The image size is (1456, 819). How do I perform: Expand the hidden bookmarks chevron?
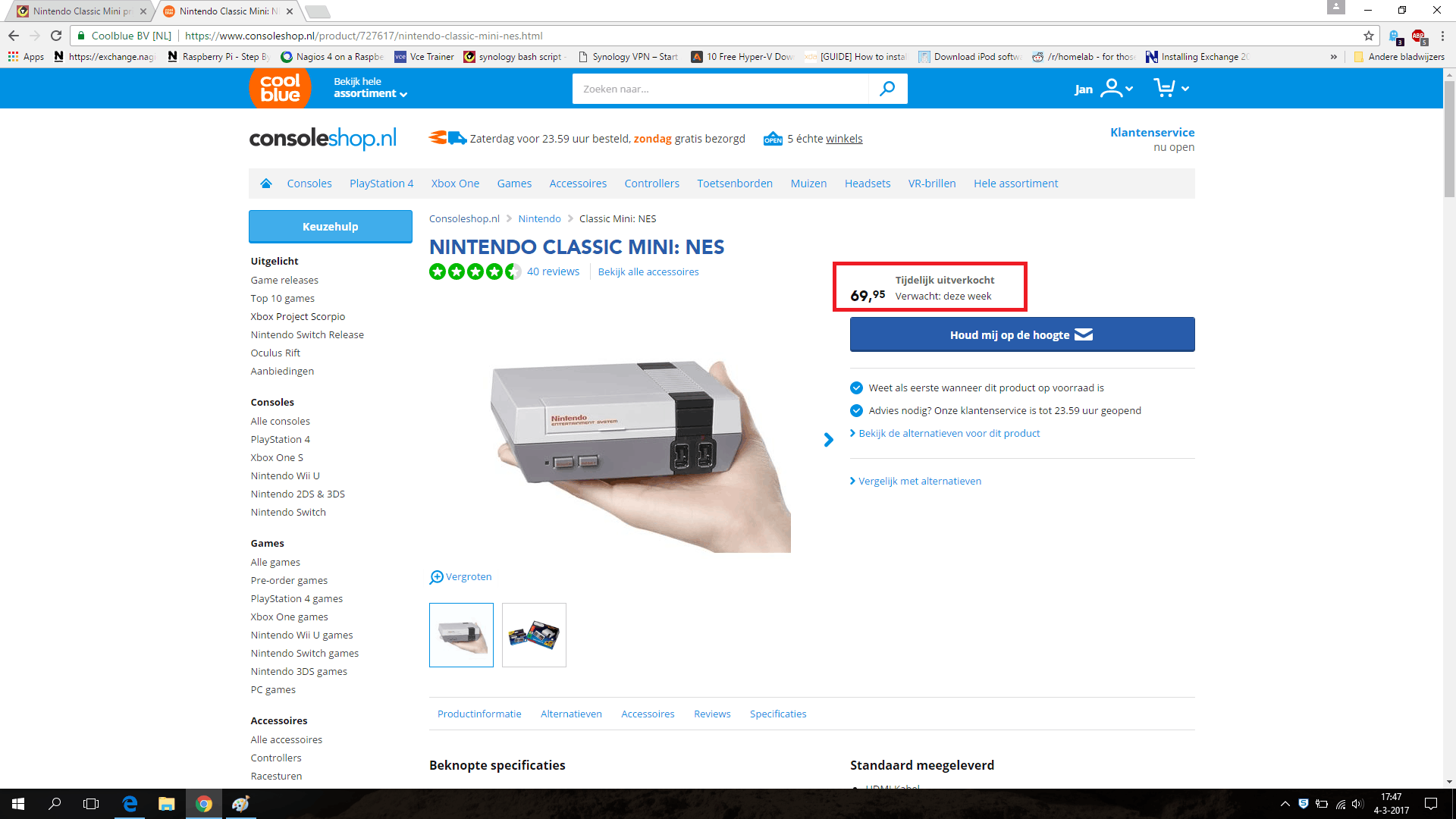point(1333,57)
